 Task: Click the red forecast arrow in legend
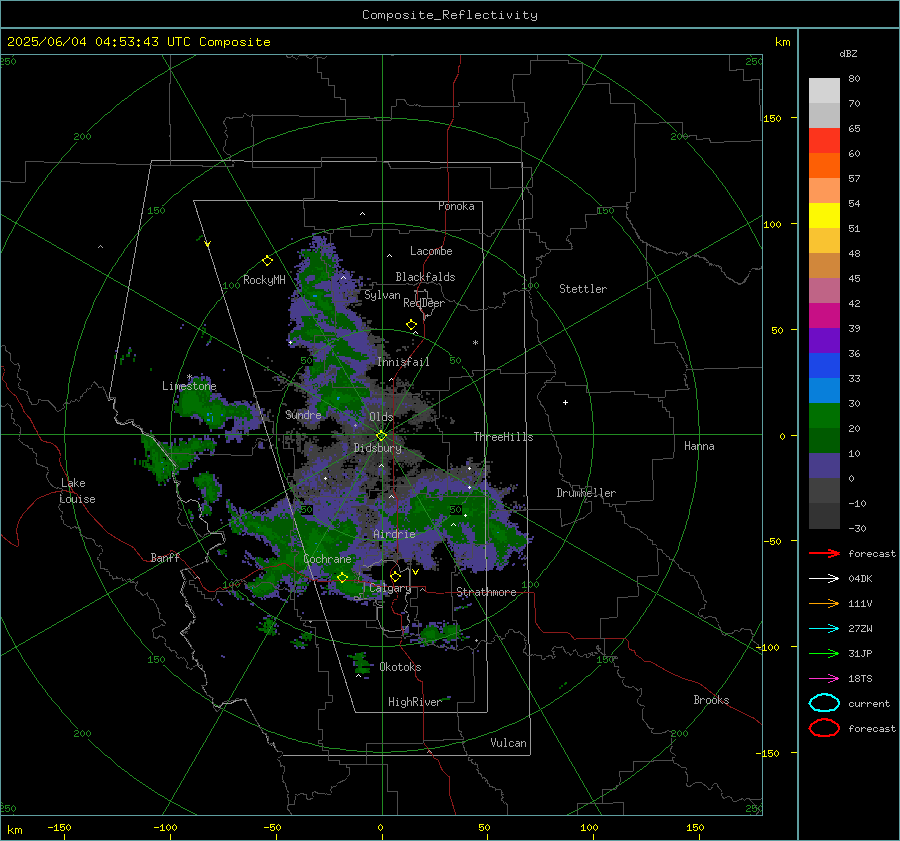(x=824, y=553)
